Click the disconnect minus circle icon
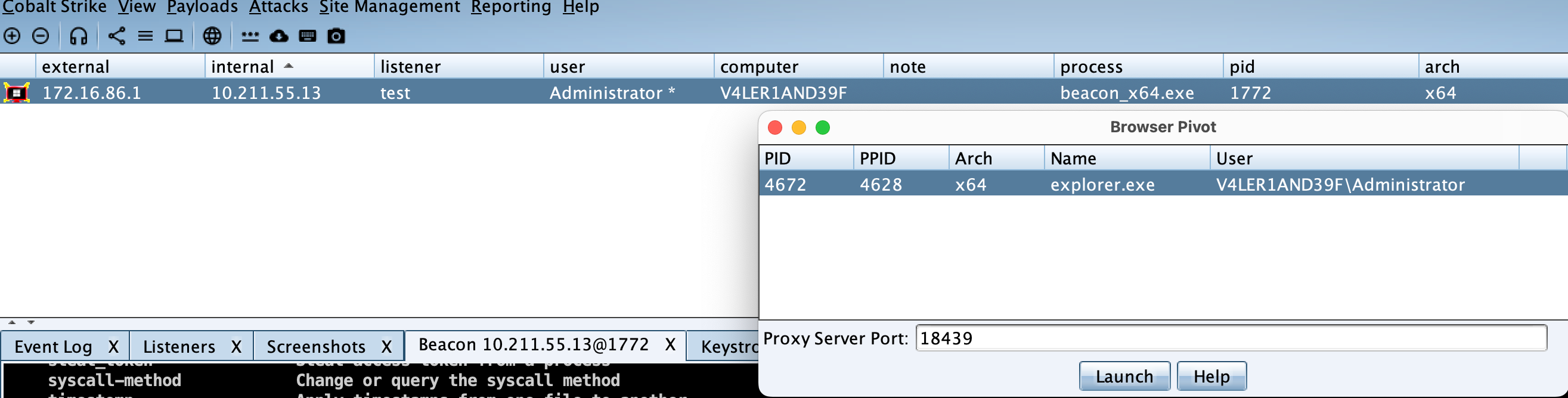The image size is (1568, 398). click(x=41, y=36)
